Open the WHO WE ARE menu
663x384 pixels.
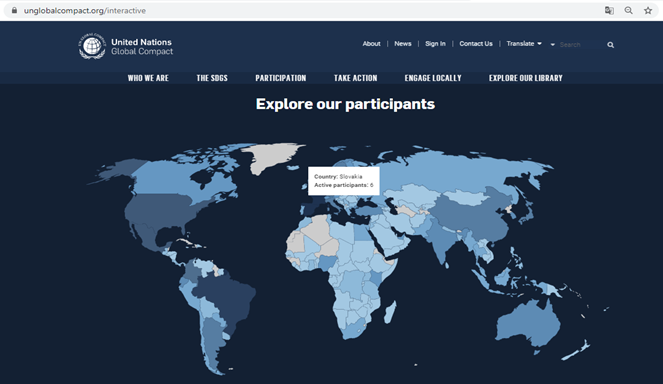tap(148, 78)
